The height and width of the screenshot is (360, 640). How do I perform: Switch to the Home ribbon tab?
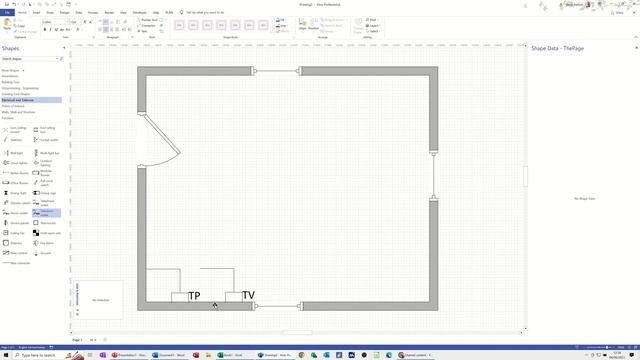[x=22, y=13]
